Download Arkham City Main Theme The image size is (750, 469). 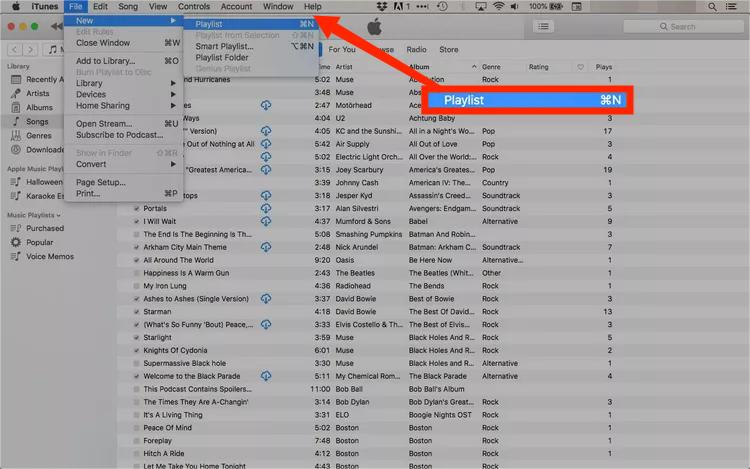(266, 247)
